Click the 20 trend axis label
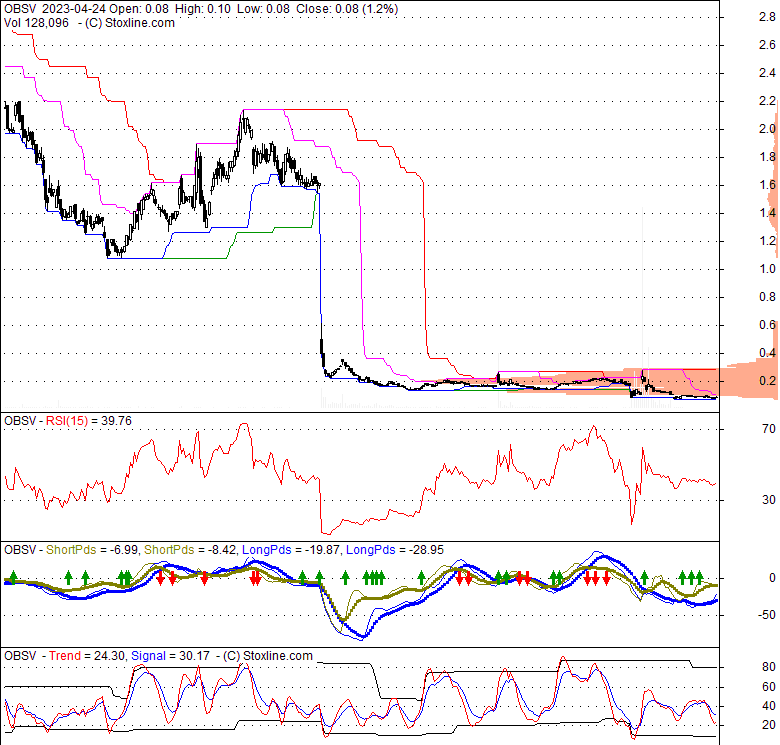Viewport: 780px width, 745px height. point(769,725)
